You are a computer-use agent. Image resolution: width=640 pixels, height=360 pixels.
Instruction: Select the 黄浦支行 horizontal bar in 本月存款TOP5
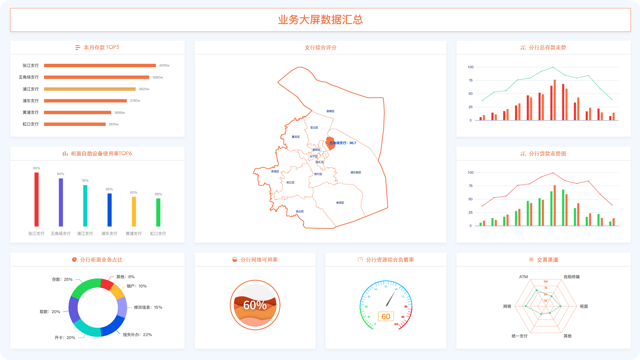tap(78, 113)
